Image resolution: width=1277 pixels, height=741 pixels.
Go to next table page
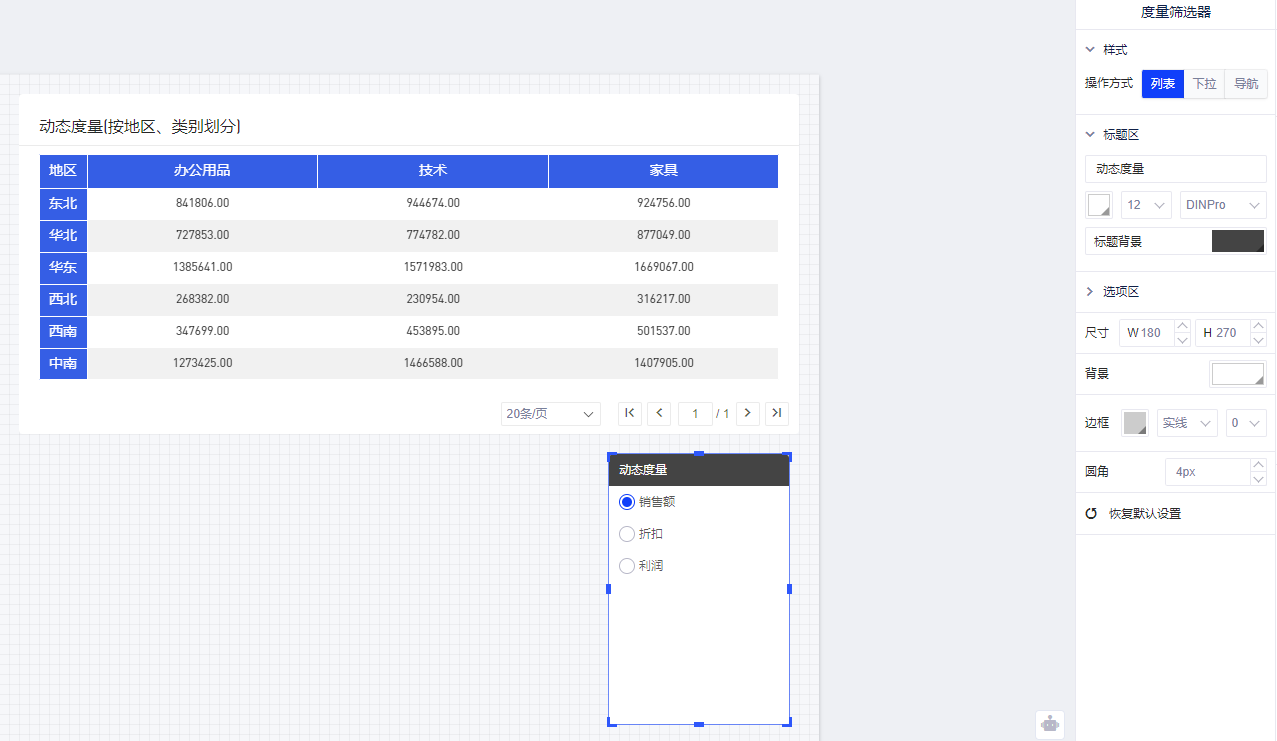click(x=747, y=413)
